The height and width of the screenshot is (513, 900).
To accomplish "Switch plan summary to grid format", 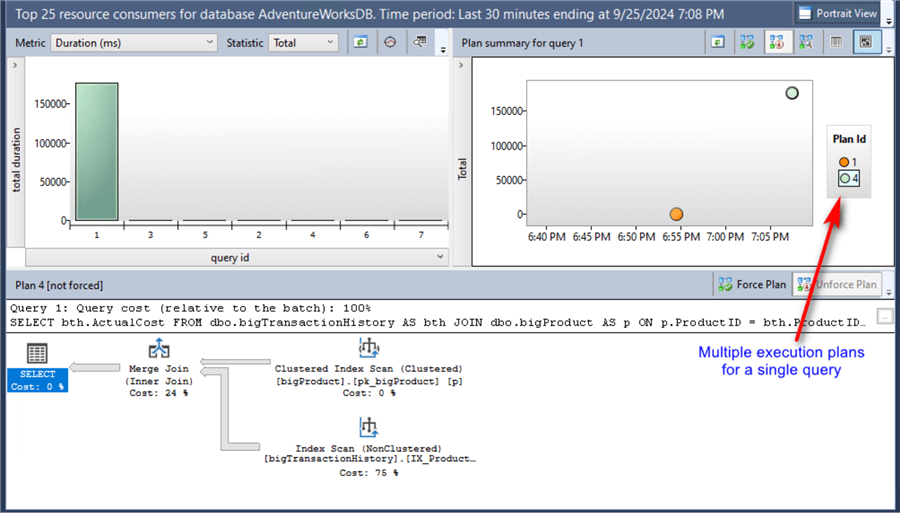I will coord(836,42).
